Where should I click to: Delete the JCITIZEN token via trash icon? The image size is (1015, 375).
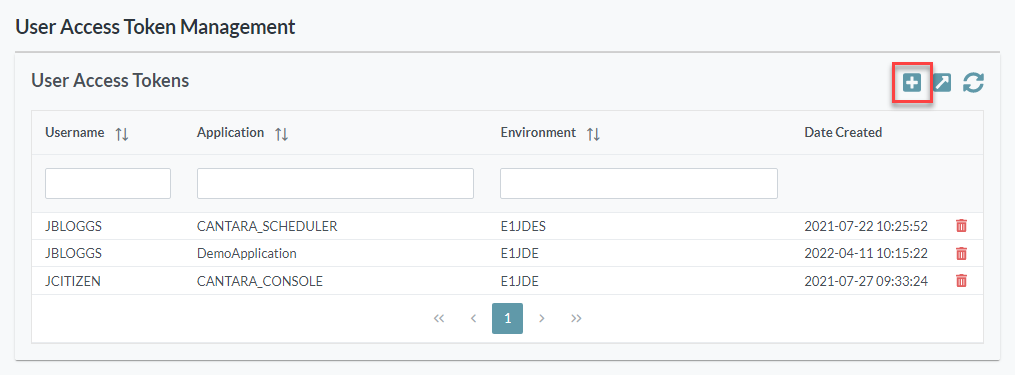pos(961,281)
